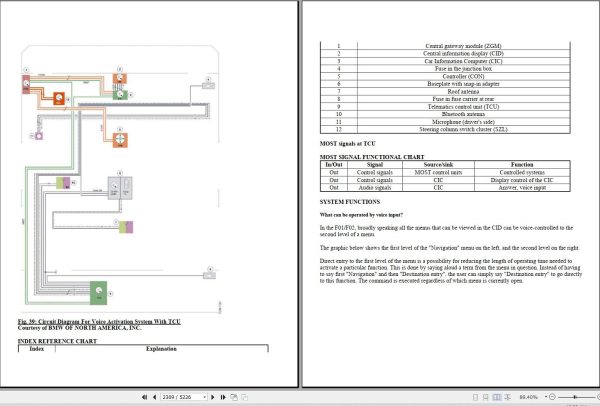
Task: Click 'Roof antenna' row
Action: [445, 91]
